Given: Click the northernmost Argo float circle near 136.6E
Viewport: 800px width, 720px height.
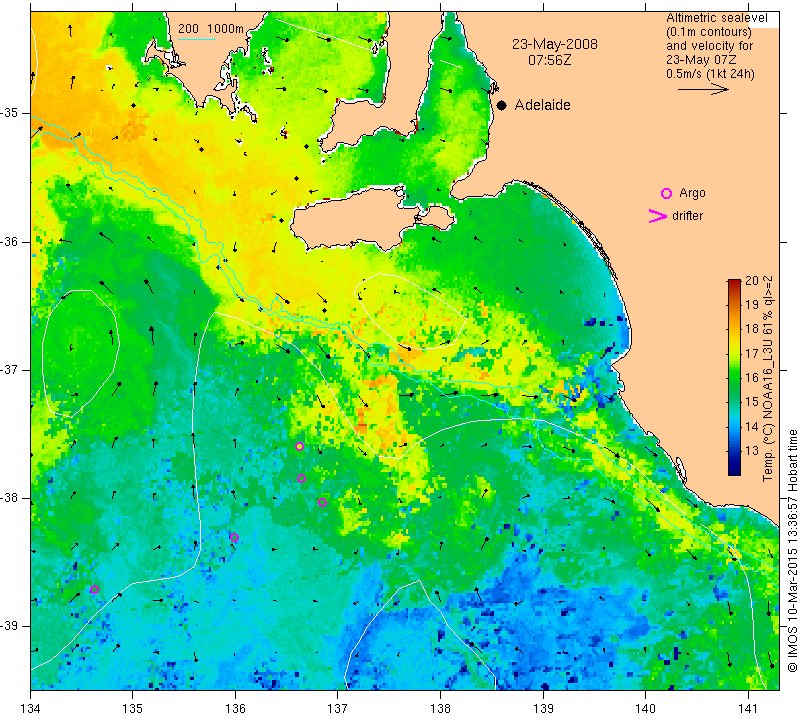Looking at the screenshot, I should coord(299,446).
